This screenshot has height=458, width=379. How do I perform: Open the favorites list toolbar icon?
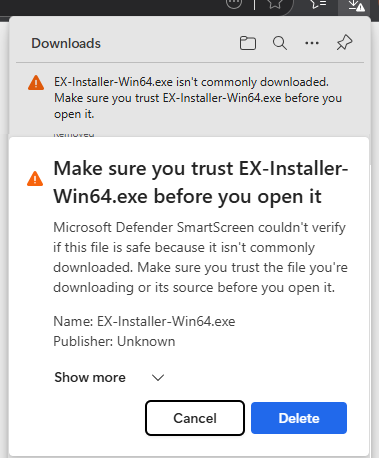[318, 4]
